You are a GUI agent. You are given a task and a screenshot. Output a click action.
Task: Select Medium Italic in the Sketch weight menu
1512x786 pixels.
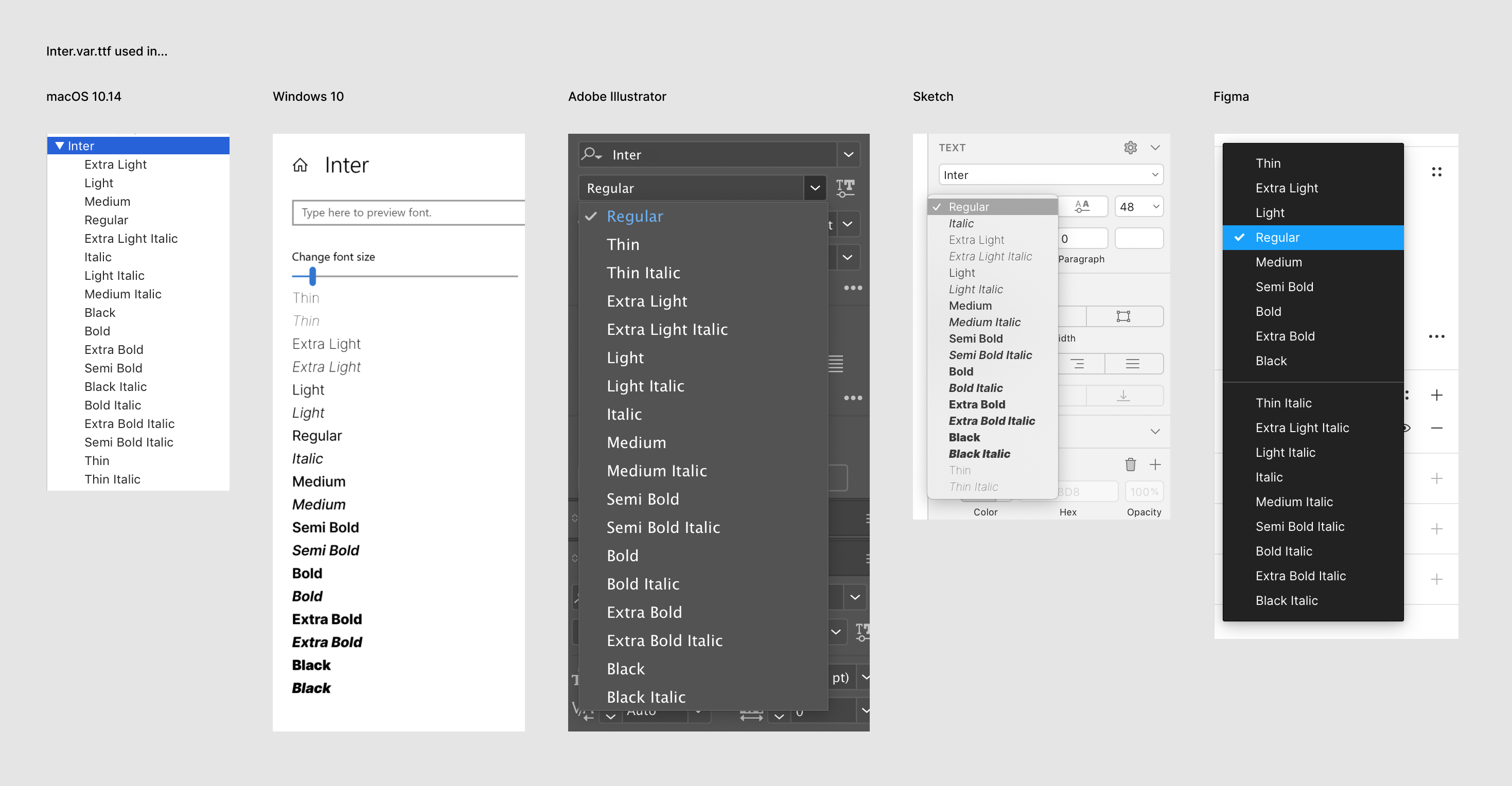coord(984,322)
